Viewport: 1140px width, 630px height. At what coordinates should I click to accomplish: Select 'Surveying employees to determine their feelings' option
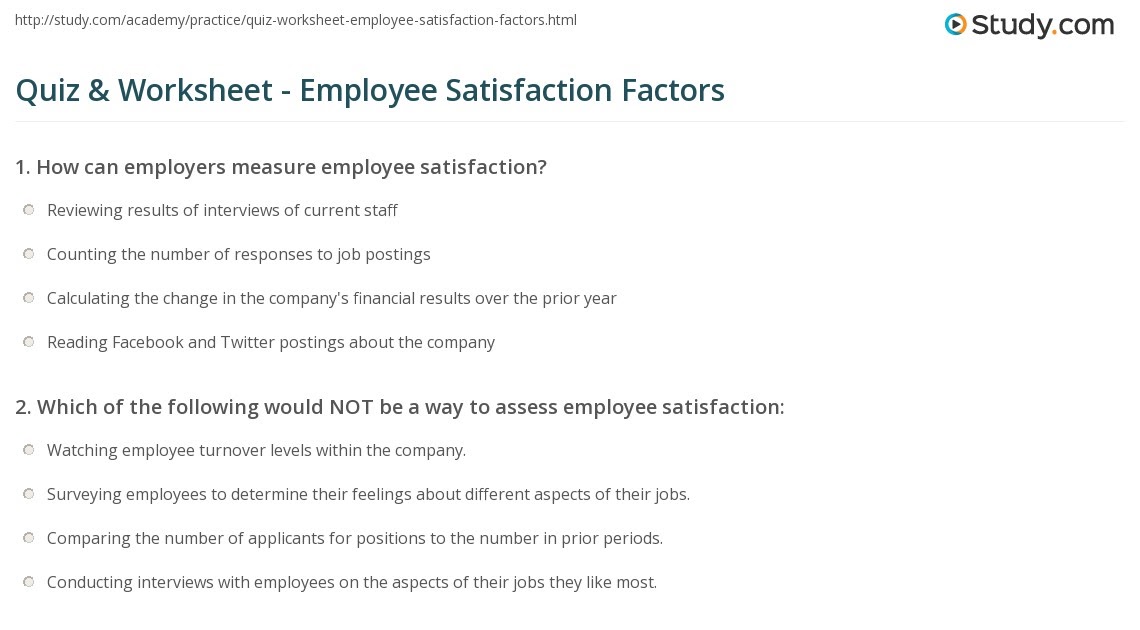pyautogui.click(x=28, y=494)
